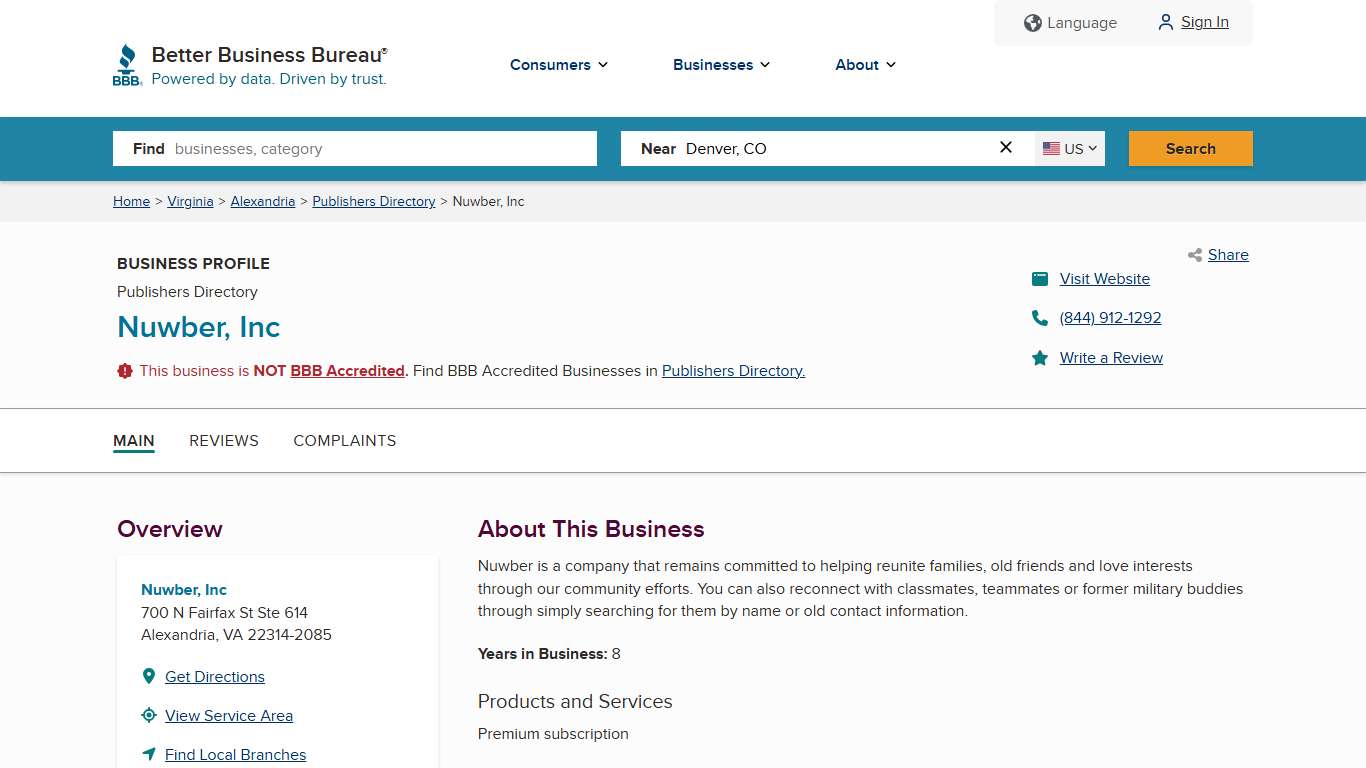Click the website icon beside Visit Website

1040,279
